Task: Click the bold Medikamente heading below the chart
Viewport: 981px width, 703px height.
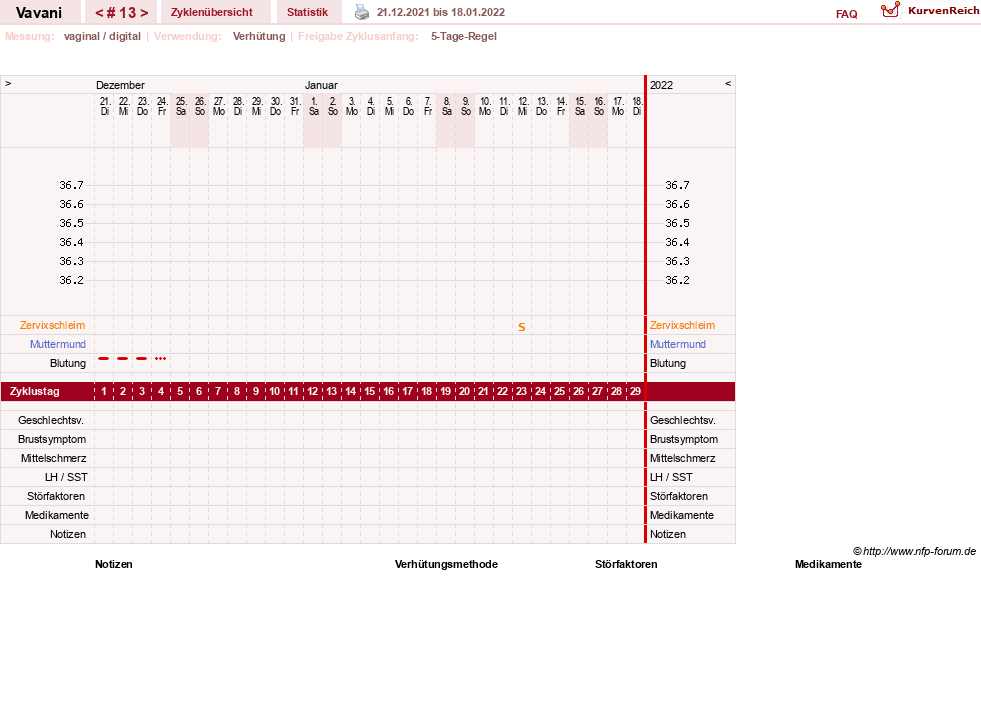Action: (x=828, y=564)
